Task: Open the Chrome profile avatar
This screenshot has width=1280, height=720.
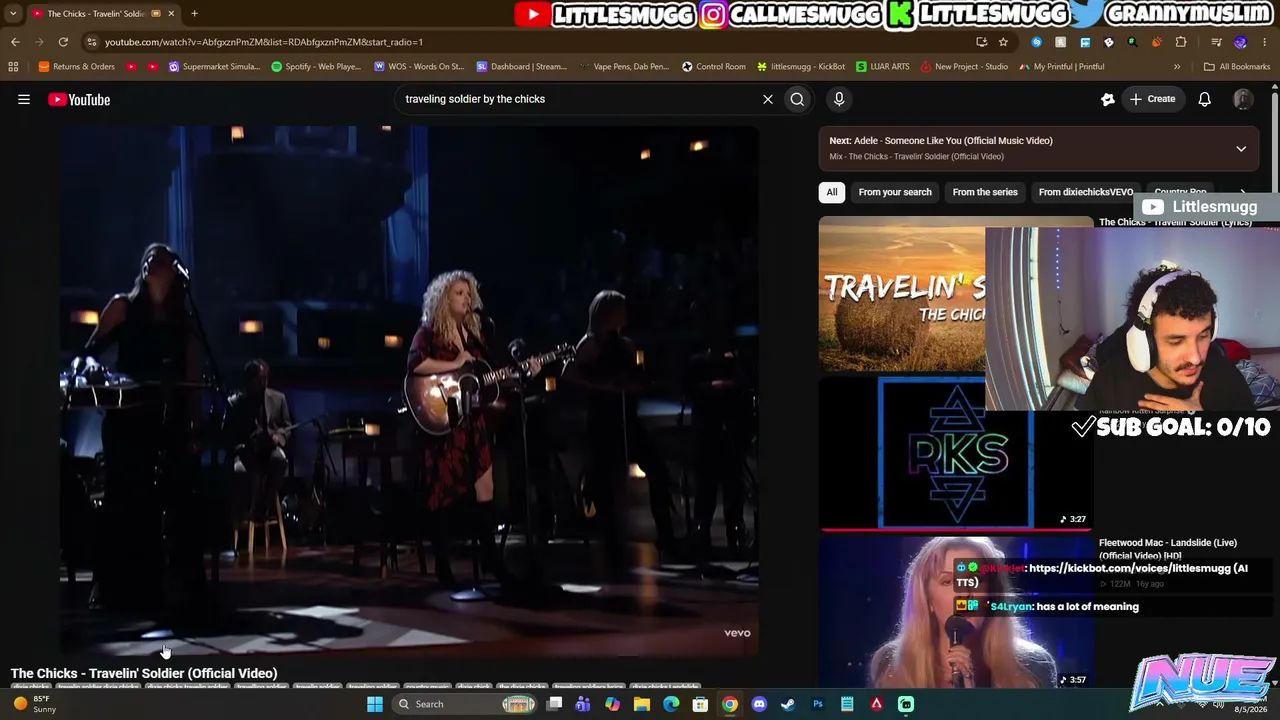Action: point(1241,42)
